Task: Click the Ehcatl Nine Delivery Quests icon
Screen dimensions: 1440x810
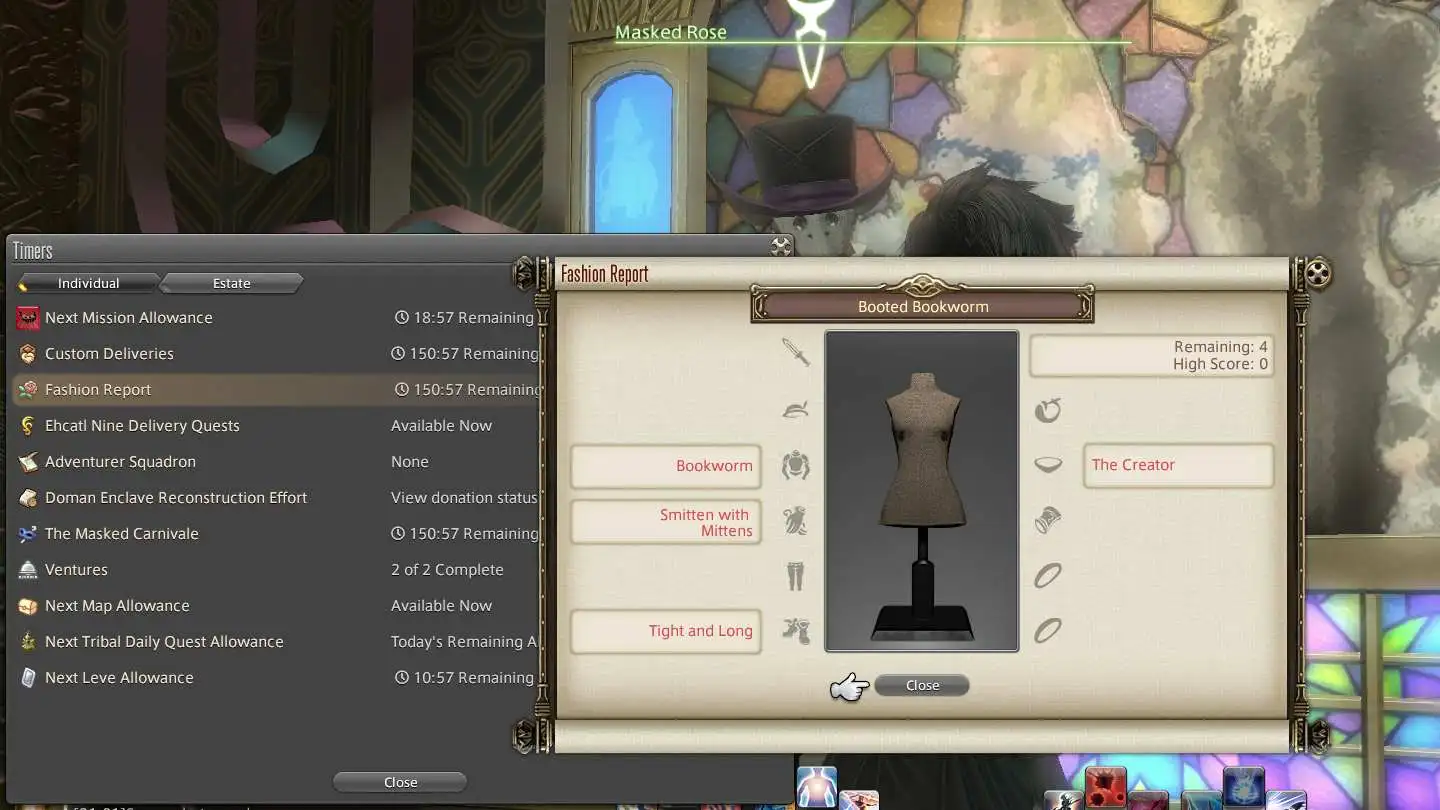Action: pos(28,426)
